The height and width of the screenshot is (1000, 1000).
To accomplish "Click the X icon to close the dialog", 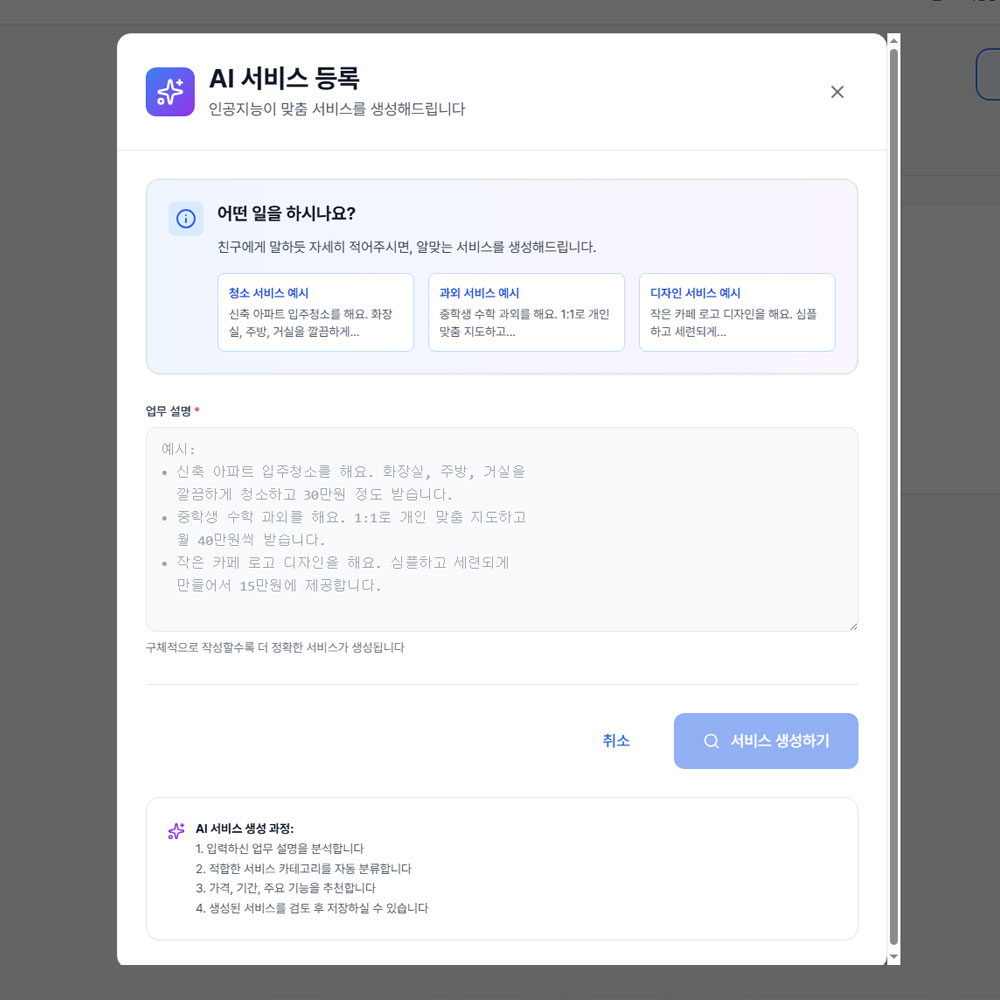I will (837, 91).
